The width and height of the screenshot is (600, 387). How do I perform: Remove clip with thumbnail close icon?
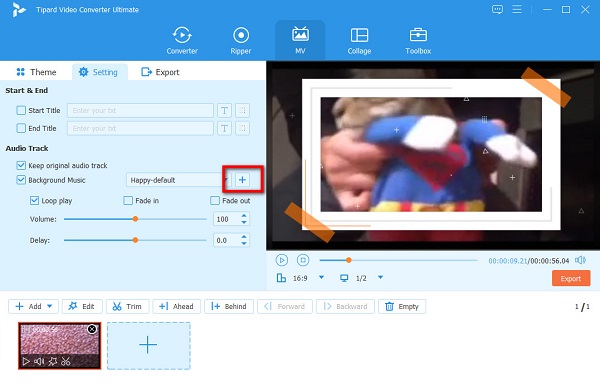pyautogui.click(x=92, y=329)
